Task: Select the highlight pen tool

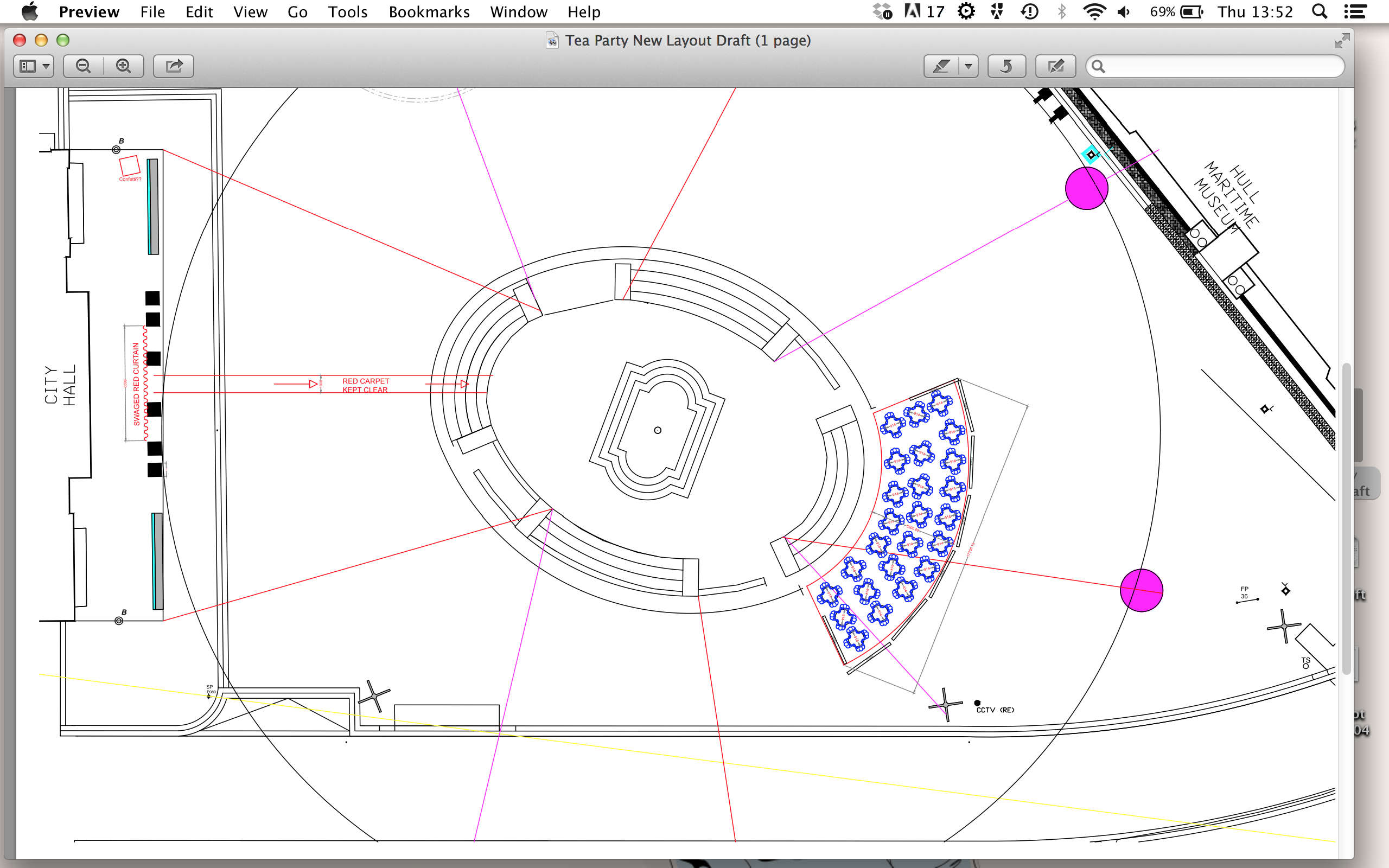Action: click(941, 66)
